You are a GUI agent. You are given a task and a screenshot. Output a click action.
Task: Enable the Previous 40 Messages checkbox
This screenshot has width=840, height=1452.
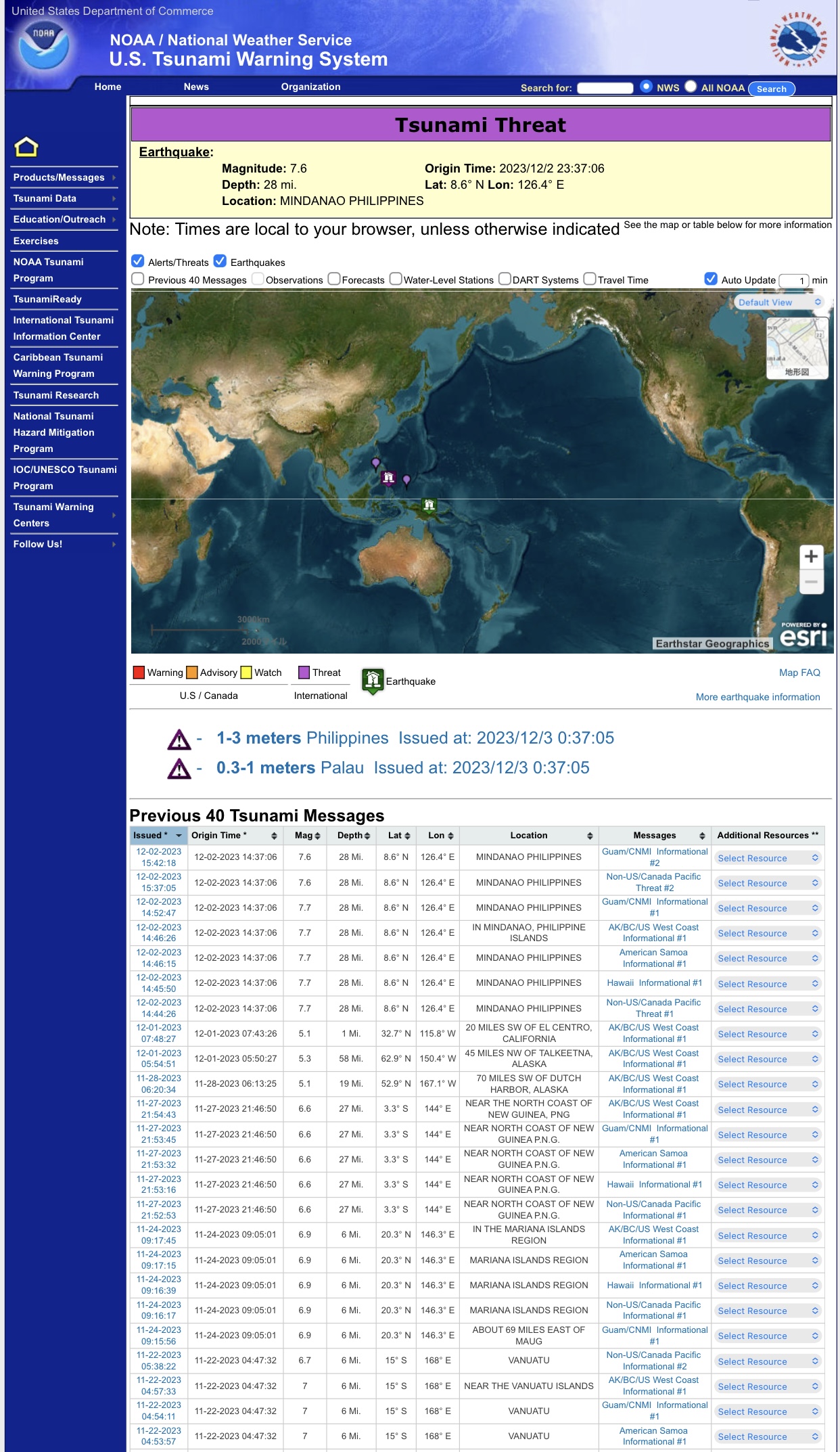tap(138, 279)
